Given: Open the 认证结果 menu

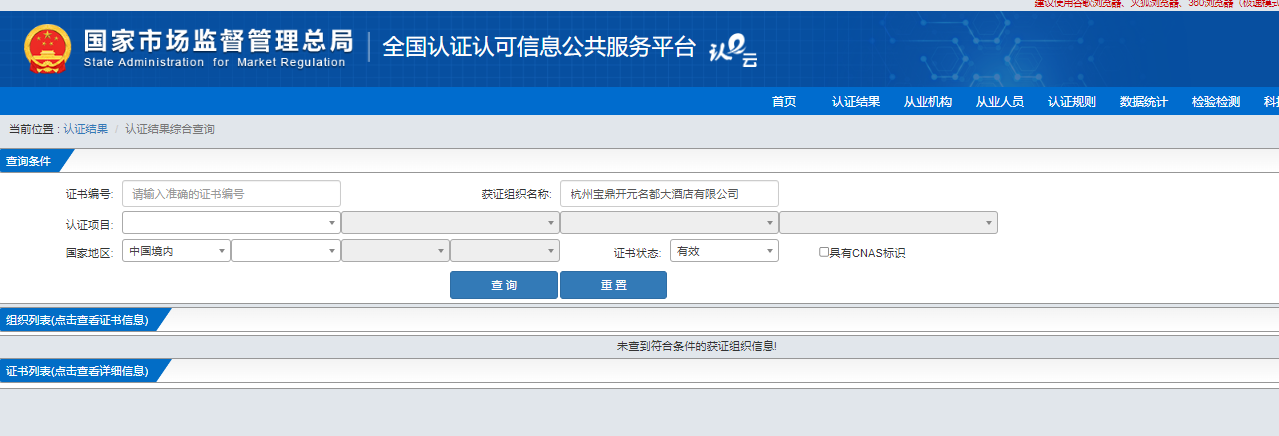Looking at the screenshot, I should tap(856, 102).
